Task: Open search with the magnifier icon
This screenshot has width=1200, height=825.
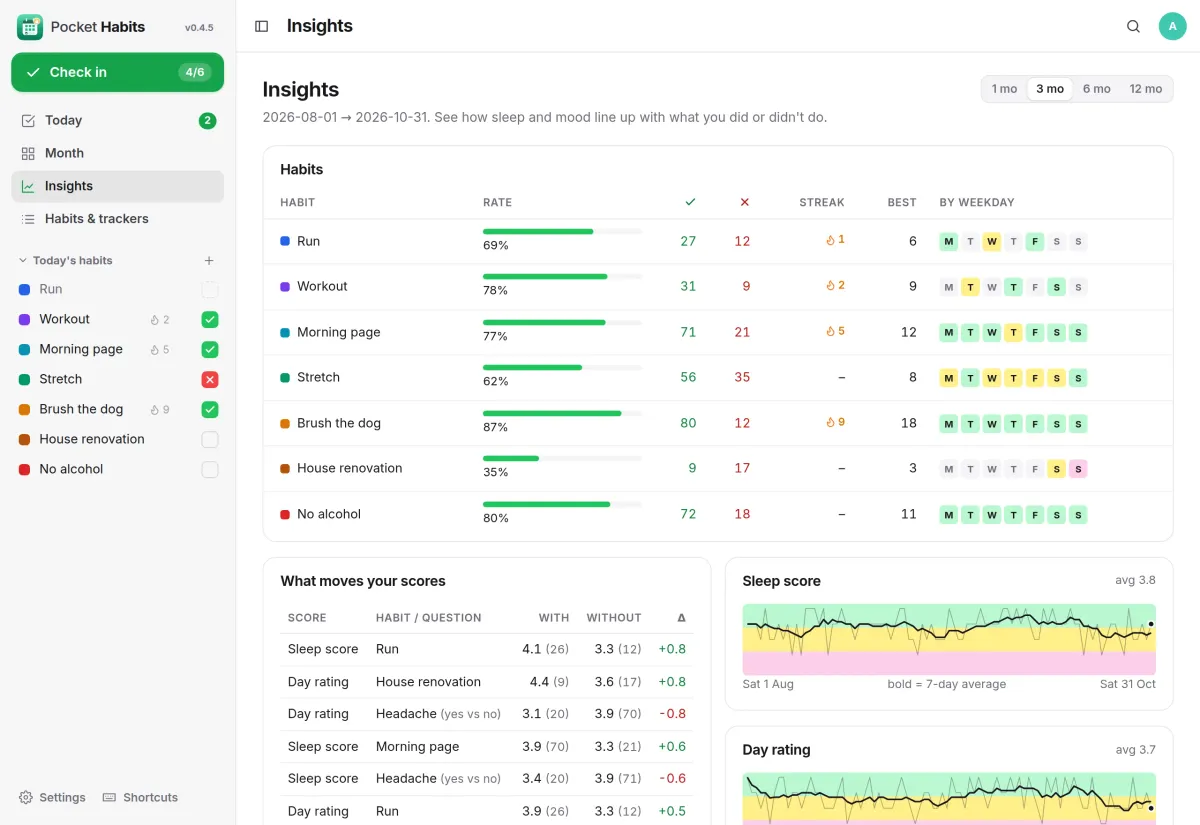Action: (1133, 26)
